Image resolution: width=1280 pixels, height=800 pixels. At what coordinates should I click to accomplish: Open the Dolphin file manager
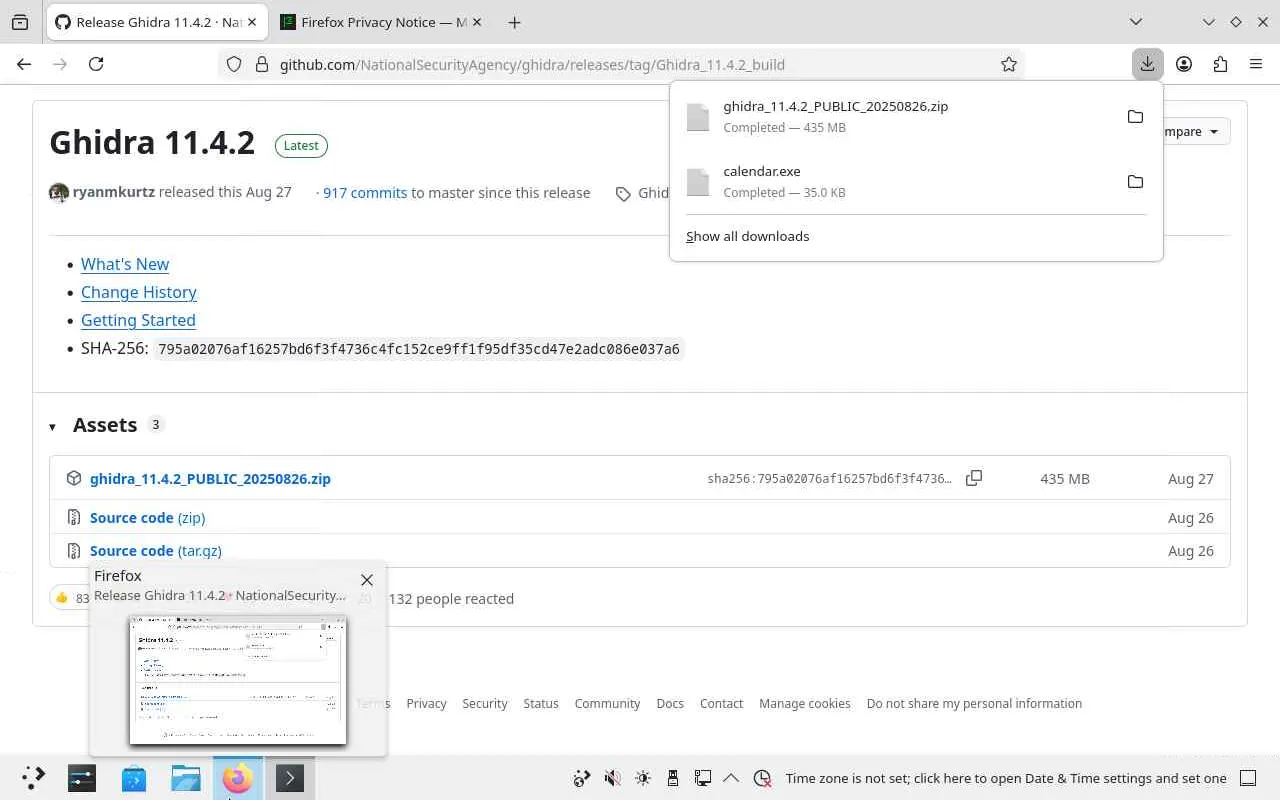pos(186,778)
